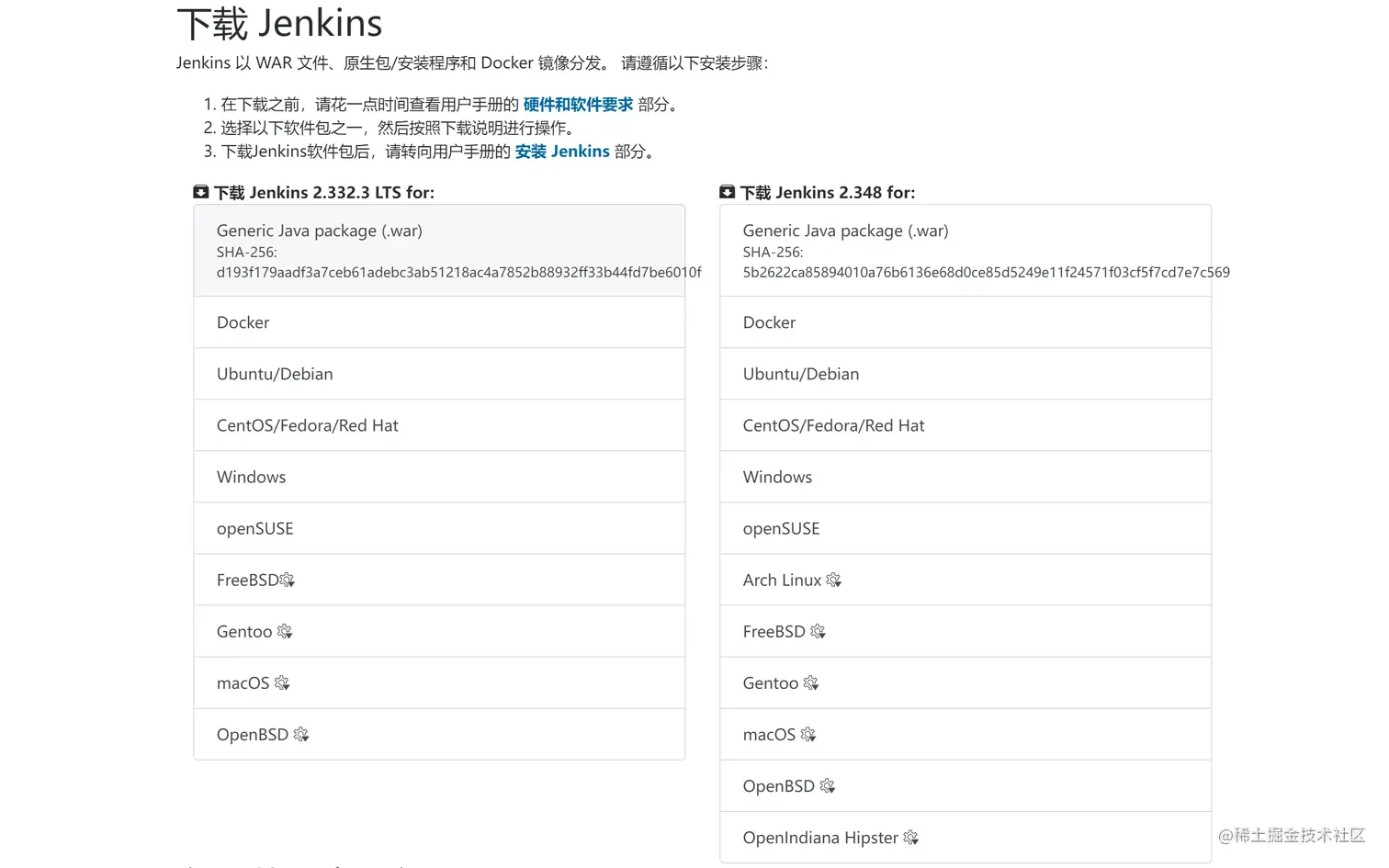Open the 安装 Jenkins handbook link
Viewport: 1389px width, 868px height.
562,152
